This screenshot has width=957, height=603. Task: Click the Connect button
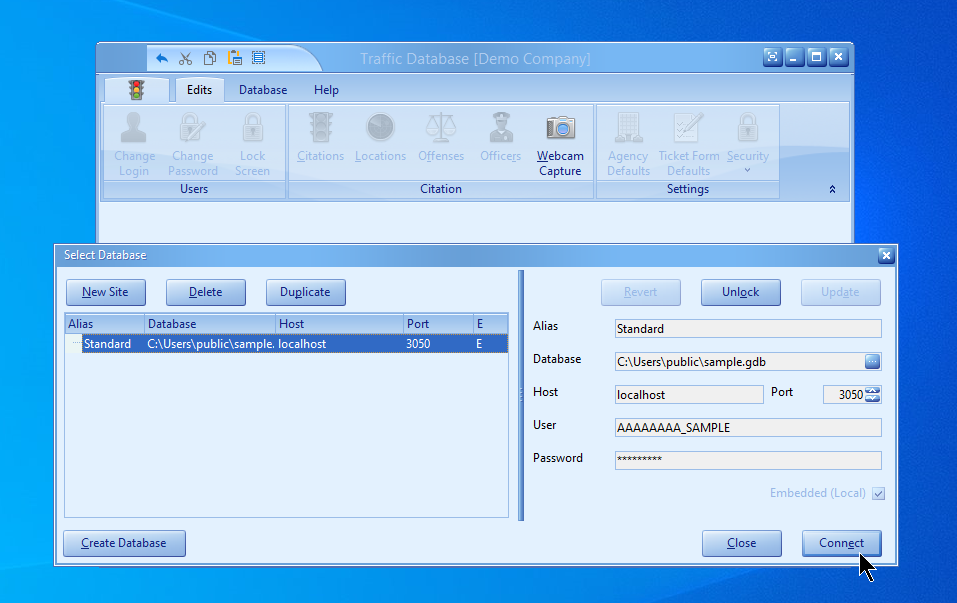coord(841,543)
